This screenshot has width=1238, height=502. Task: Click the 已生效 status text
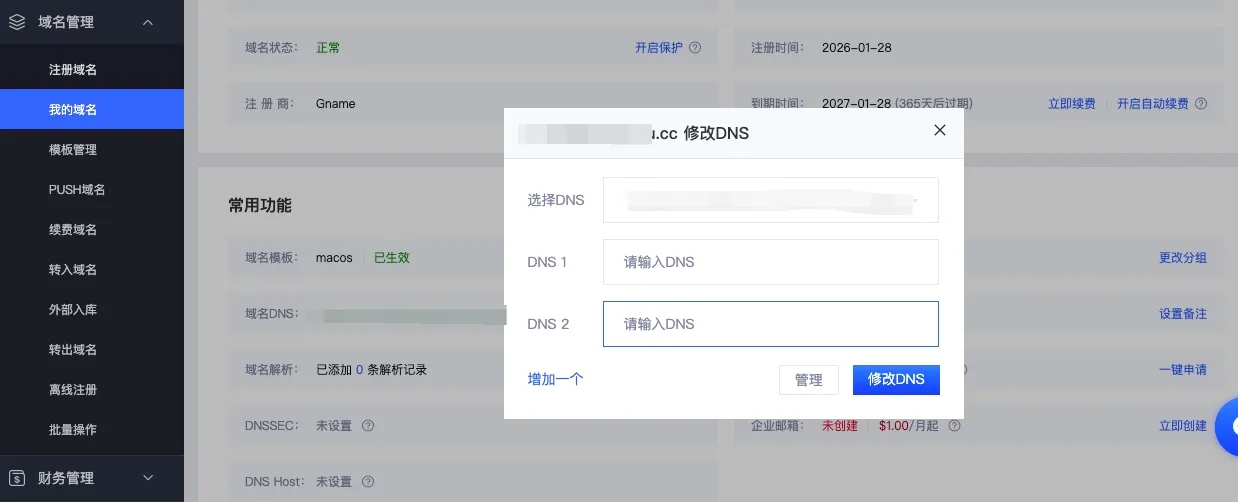click(x=392, y=257)
